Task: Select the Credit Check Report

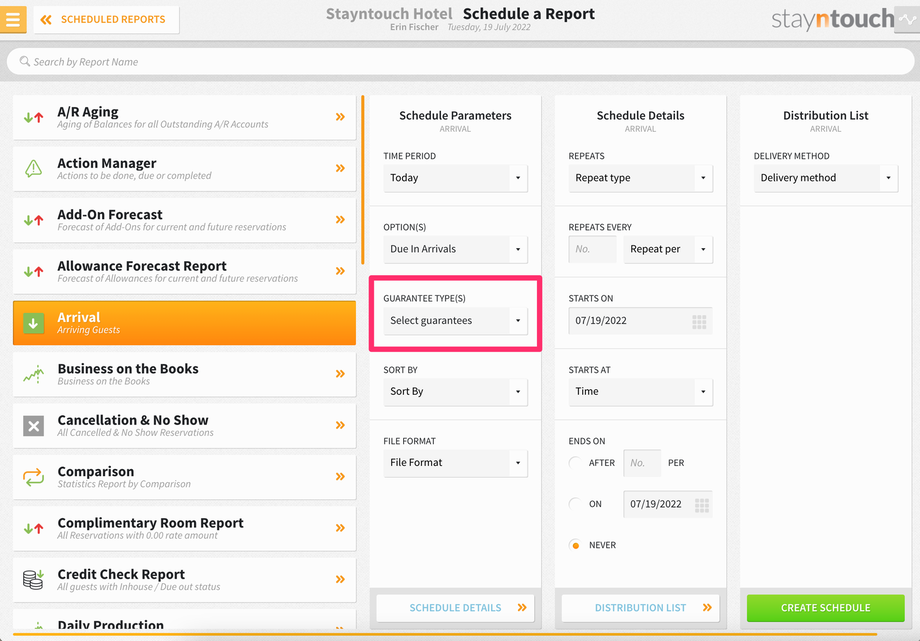Action: (x=184, y=579)
